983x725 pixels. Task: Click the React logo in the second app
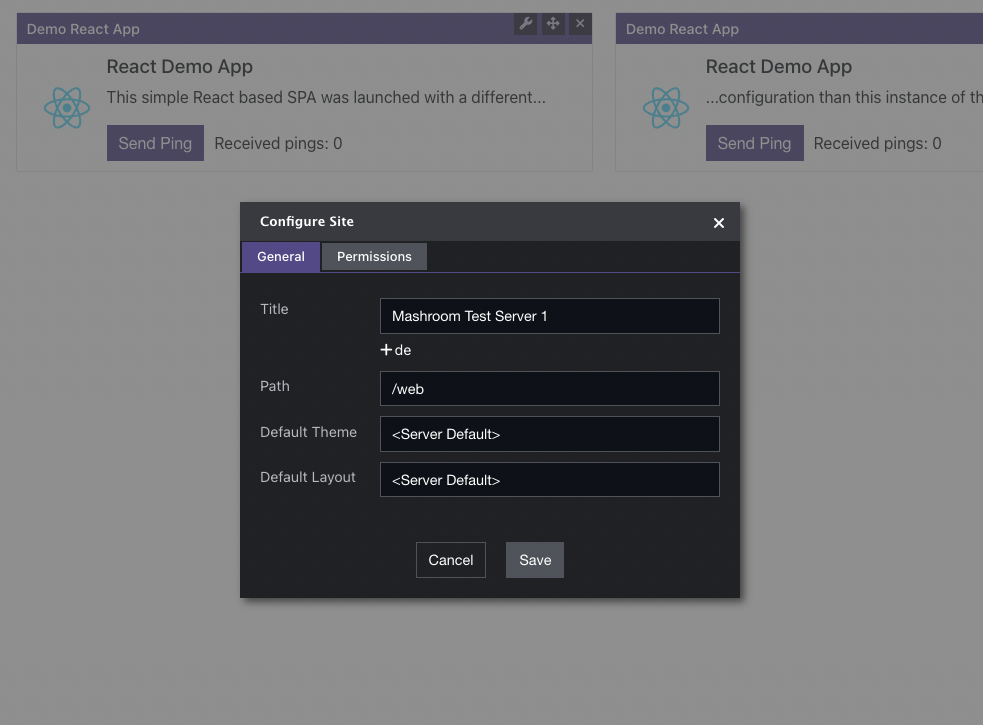point(666,108)
